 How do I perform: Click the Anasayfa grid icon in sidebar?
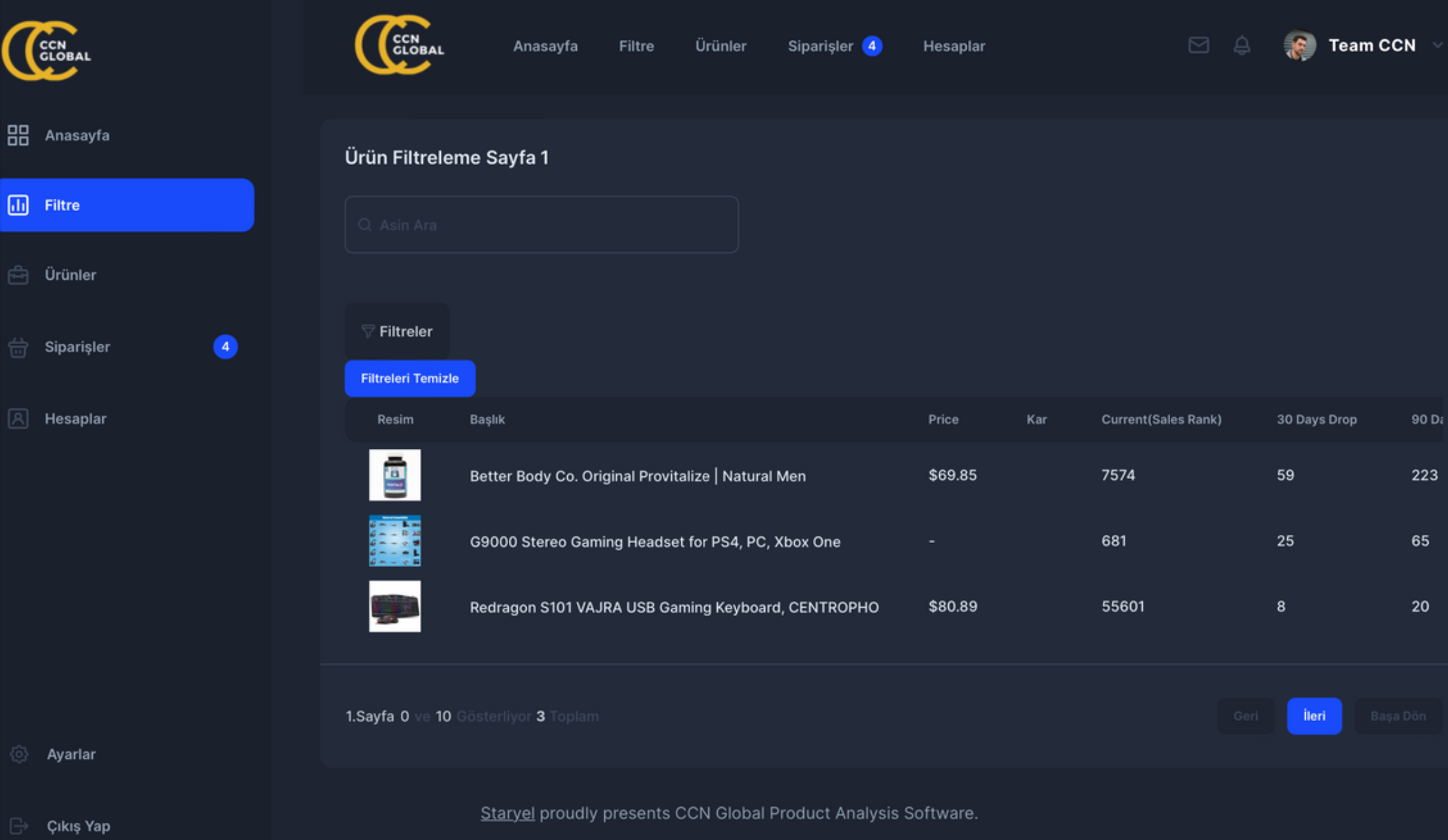click(18, 135)
